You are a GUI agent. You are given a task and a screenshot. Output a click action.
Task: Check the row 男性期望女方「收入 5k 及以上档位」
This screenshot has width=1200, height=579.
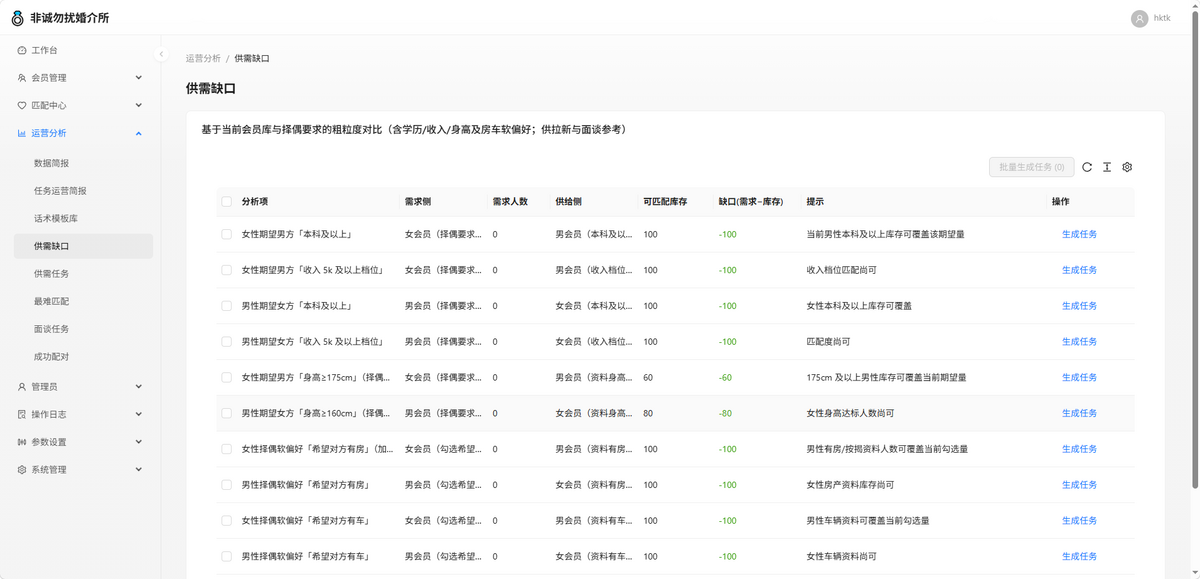point(226,342)
